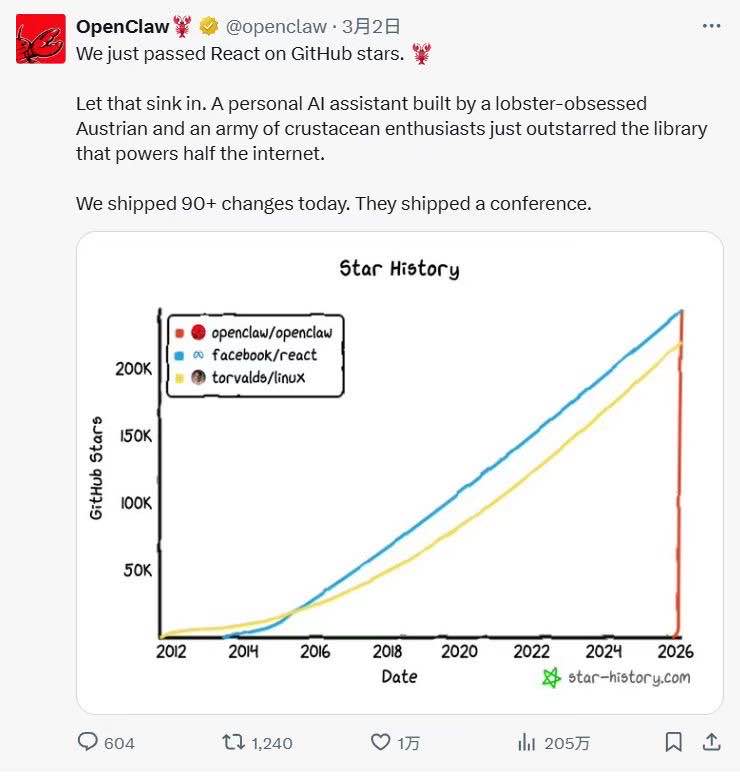View tweet analytics bar-chart icon
740x776 pixels.
click(x=527, y=742)
